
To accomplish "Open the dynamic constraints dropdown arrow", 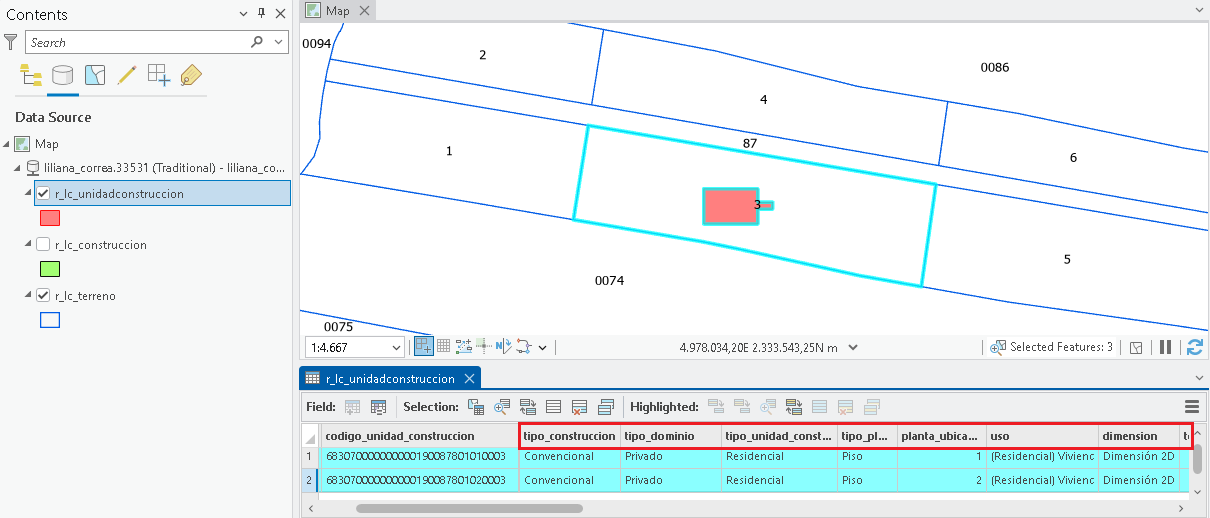I will [542, 347].
